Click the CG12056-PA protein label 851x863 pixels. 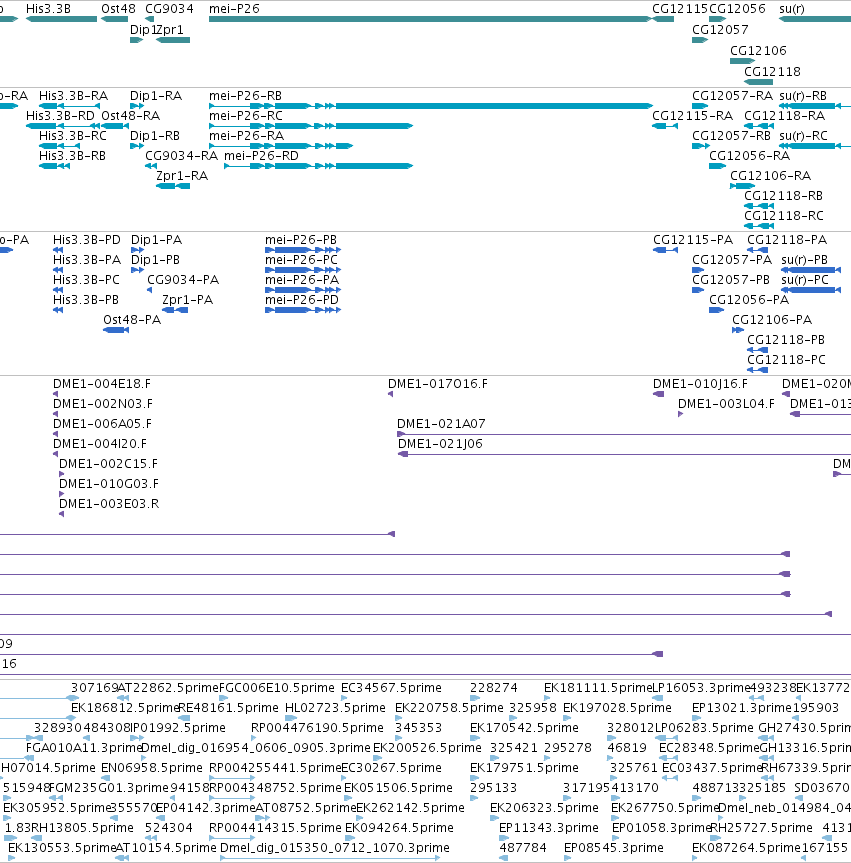(749, 300)
